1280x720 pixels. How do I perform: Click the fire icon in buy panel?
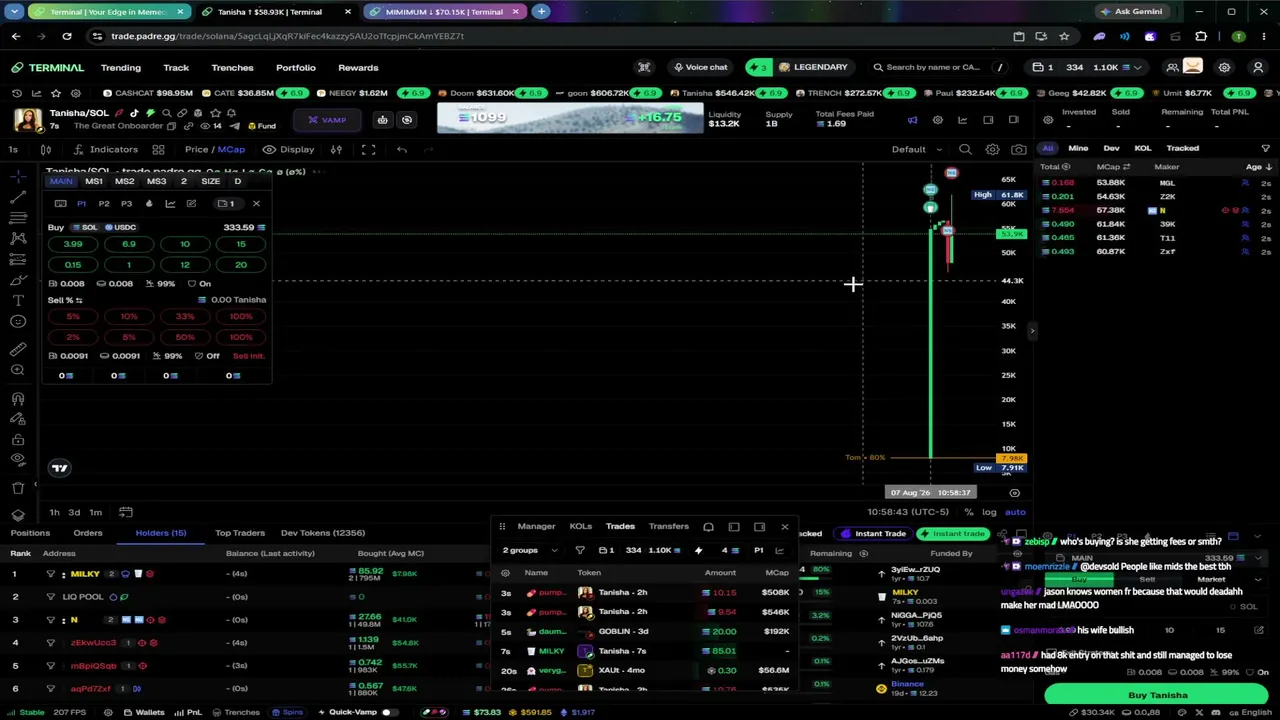tap(149, 204)
